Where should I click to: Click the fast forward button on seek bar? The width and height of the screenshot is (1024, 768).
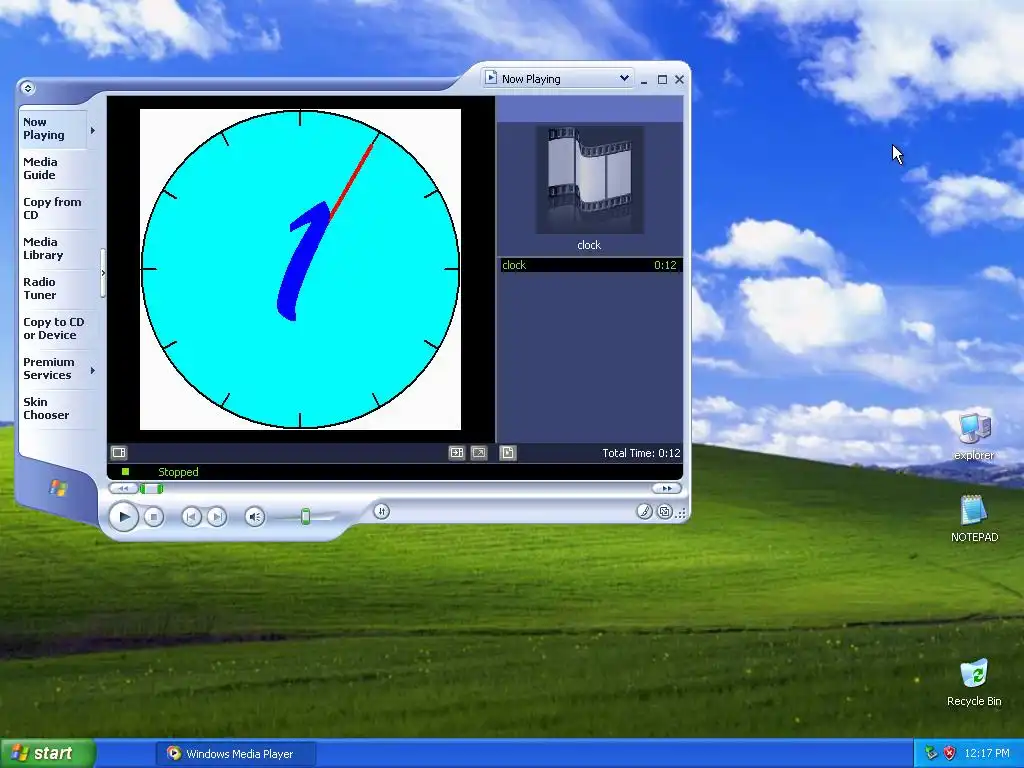(666, 488)
